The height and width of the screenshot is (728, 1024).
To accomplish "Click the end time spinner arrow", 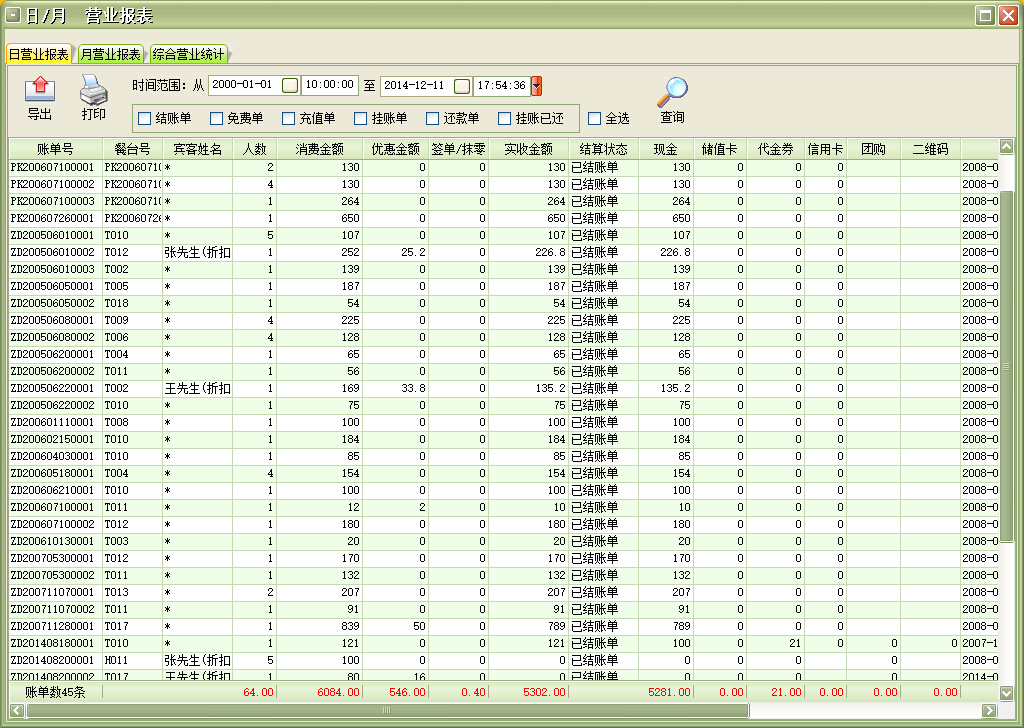I will tap(537, 86).
